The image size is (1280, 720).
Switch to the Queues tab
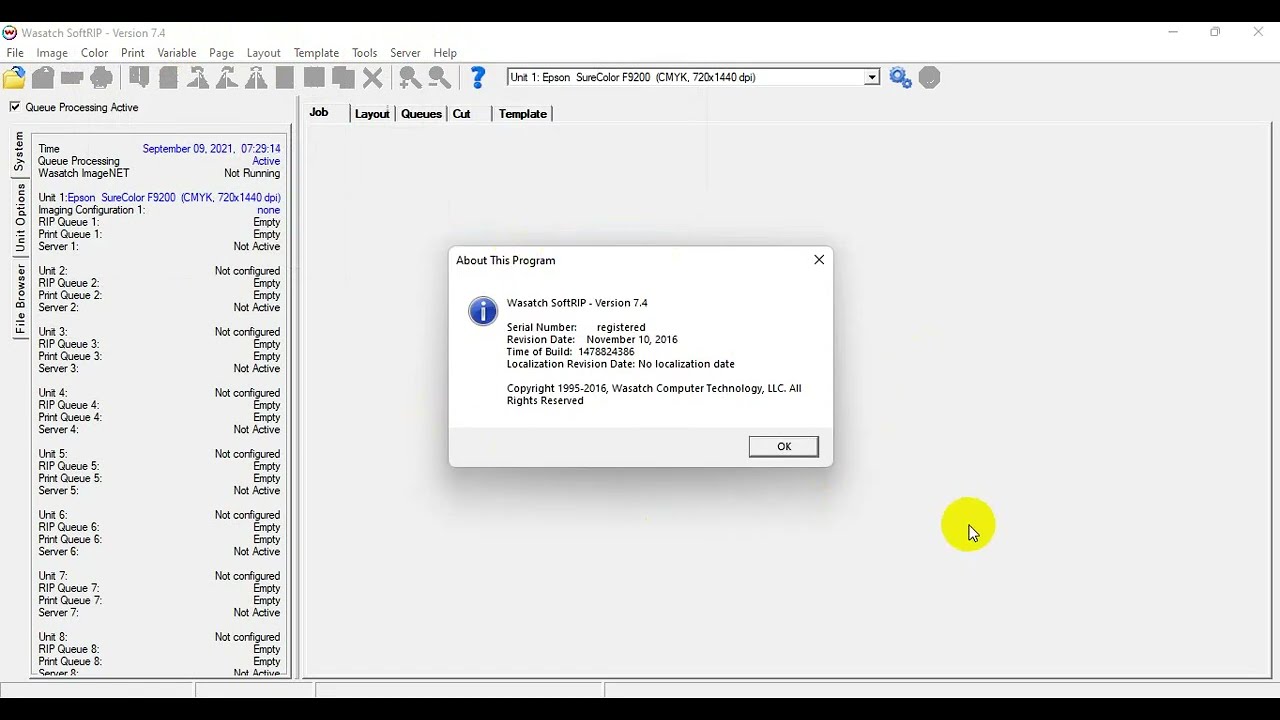421,114
